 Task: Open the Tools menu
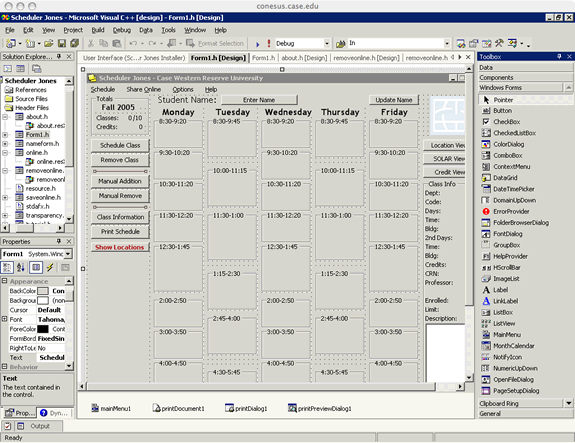tap(169, 30)
